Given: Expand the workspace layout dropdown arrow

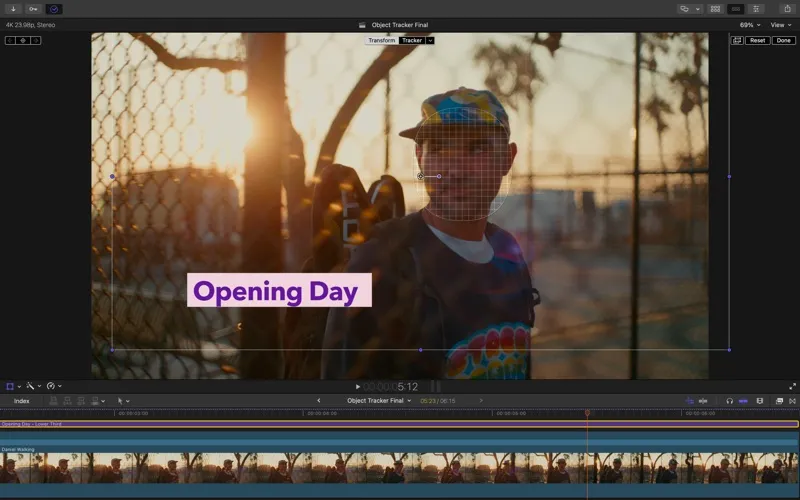Looking at the screenshot, I should click(697, 9).
